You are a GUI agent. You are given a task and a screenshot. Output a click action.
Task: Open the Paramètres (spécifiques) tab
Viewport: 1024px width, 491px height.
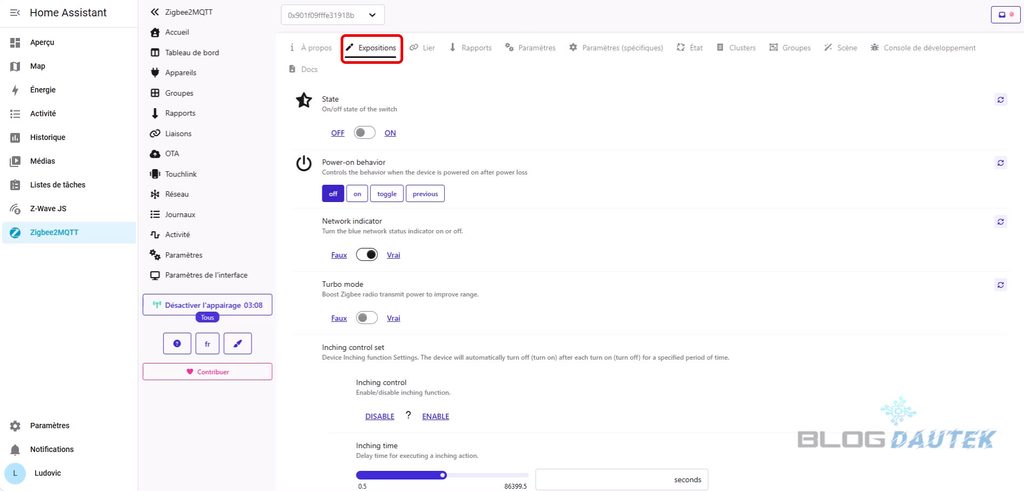pyautogui.click(x=616, y=48)
